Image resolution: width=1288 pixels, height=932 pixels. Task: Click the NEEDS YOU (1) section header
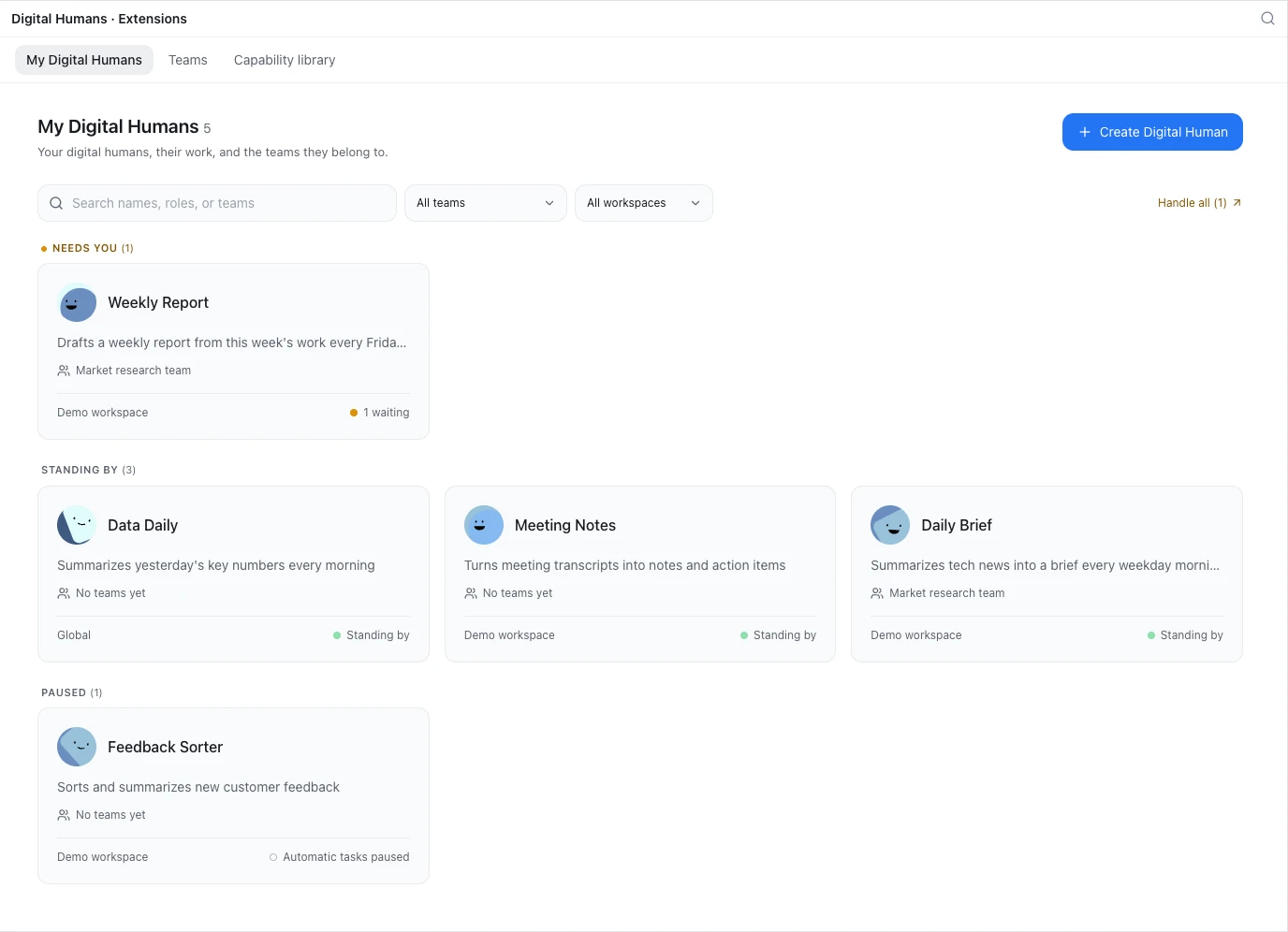pos(87,248)
